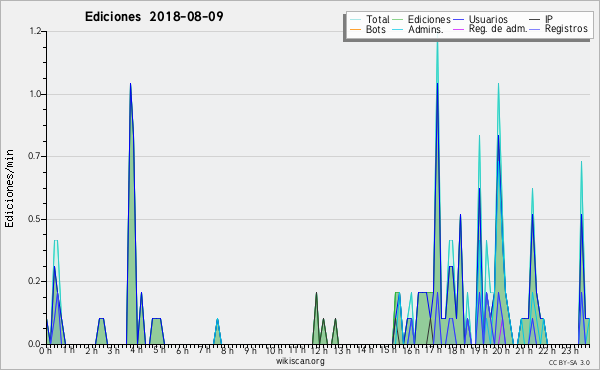This screenshot has width=600, height=370.
Task: Click the 'CC BY-SA 3.0' license text
Action: pos(569,363)
